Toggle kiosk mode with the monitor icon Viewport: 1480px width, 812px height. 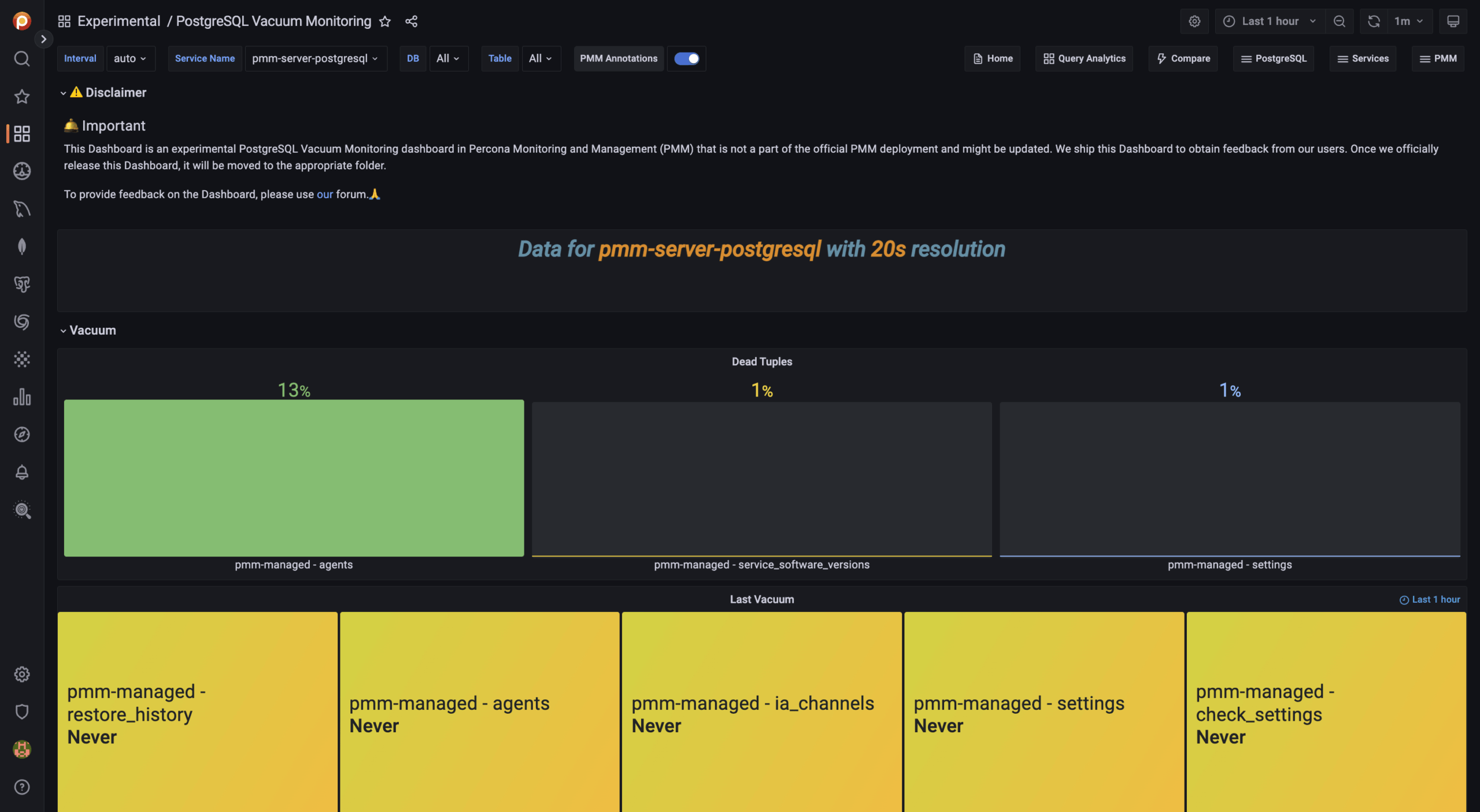1453,21
